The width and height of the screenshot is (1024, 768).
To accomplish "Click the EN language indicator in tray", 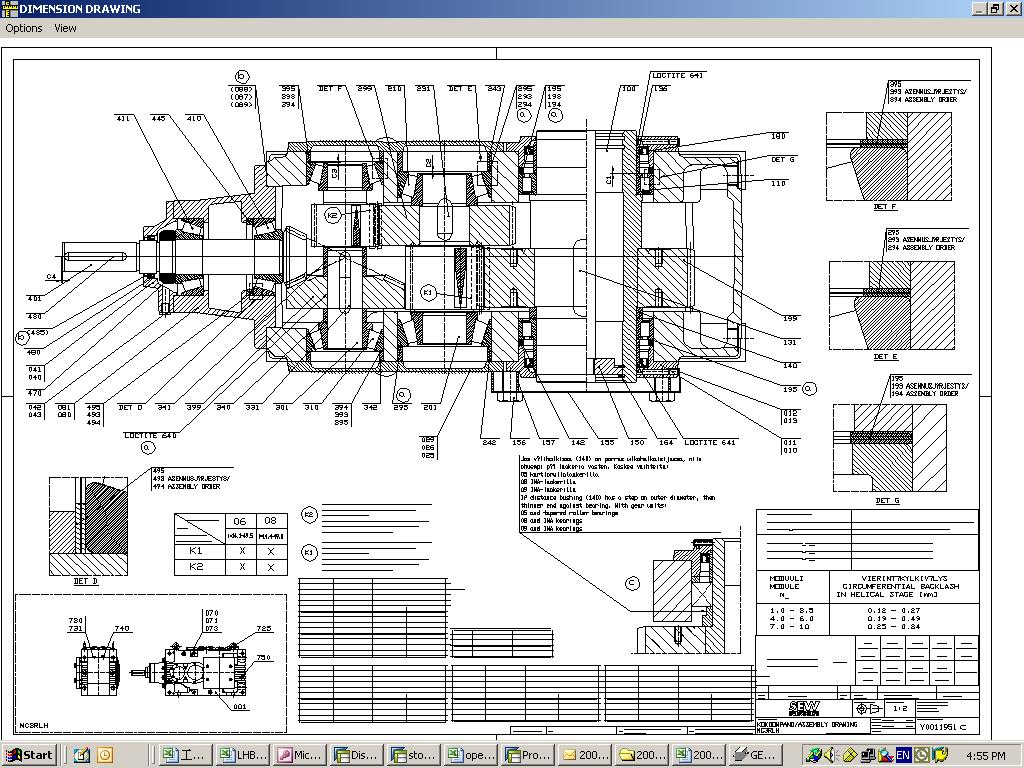I will pyautogui.click(x=903, y=755).
